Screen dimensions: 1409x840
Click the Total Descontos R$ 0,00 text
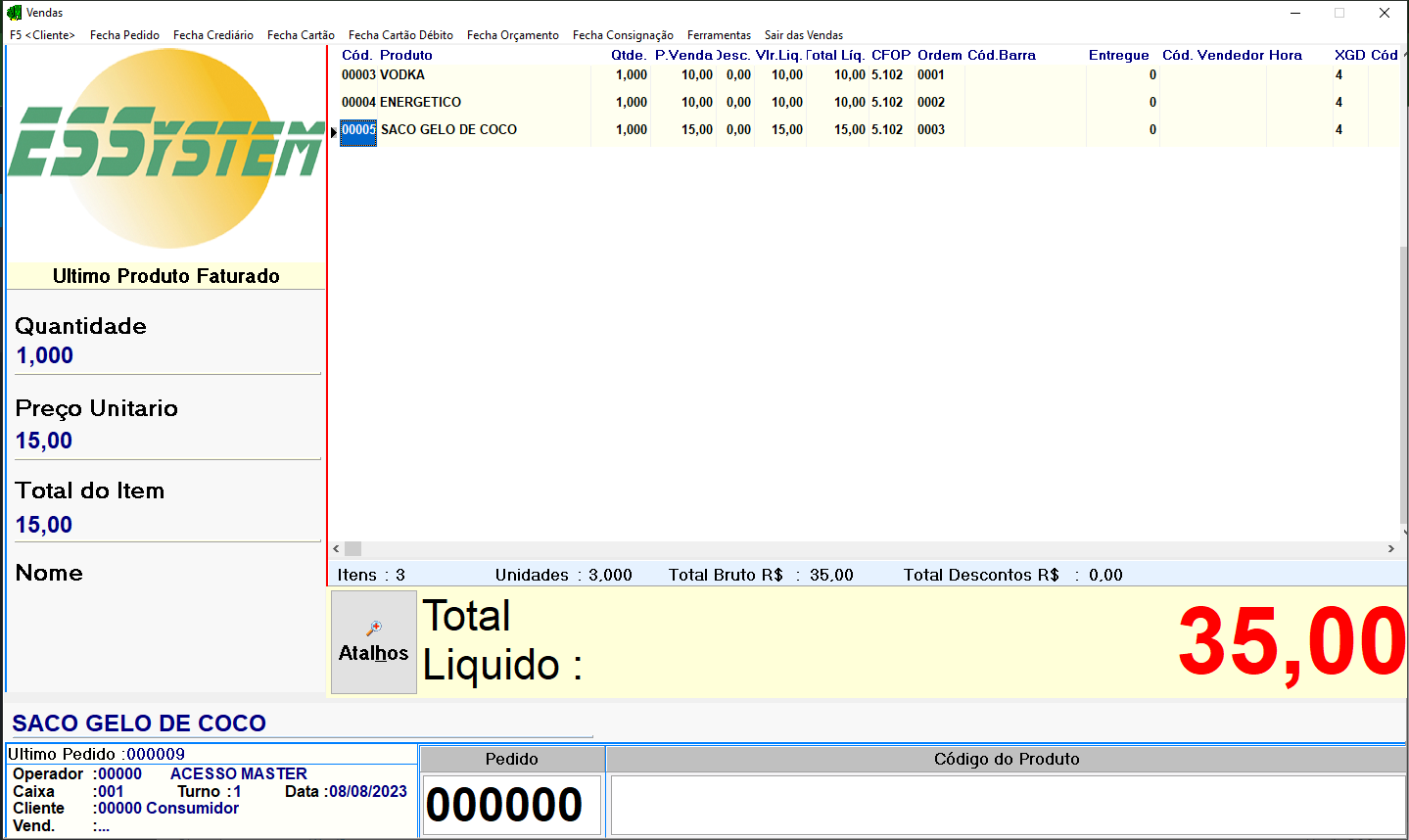1012,575
